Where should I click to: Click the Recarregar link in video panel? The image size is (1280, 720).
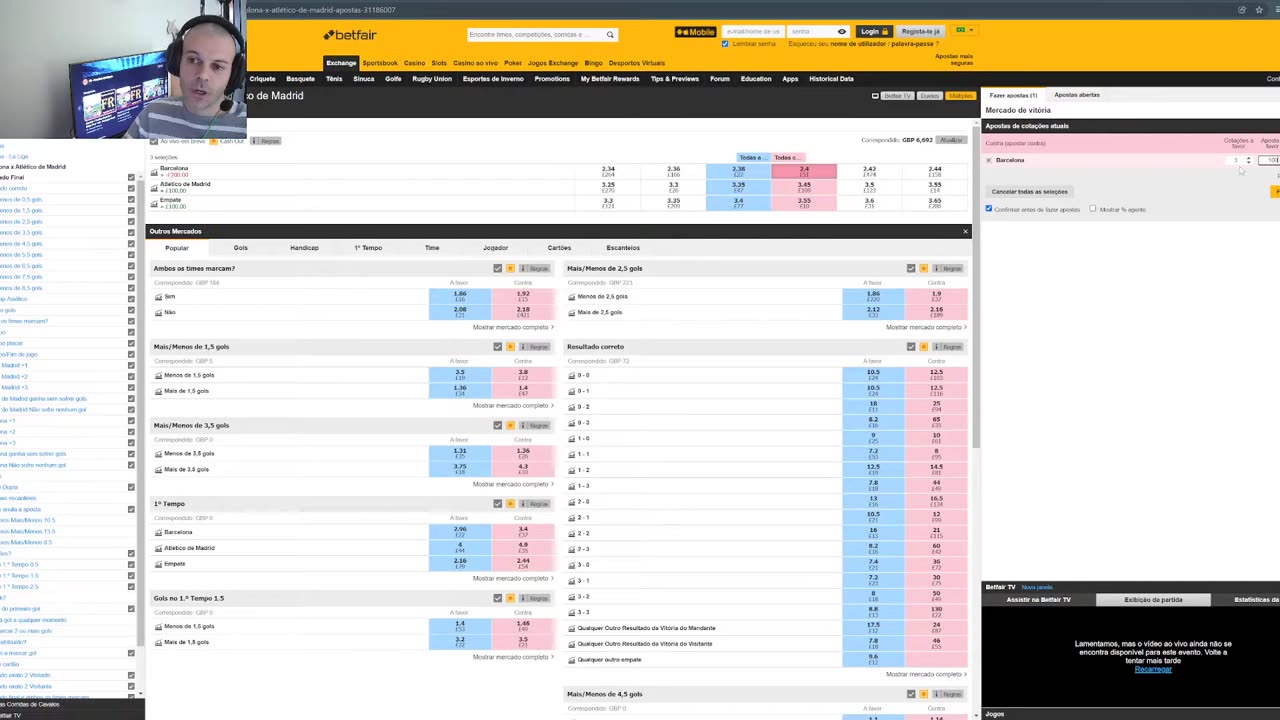click(x=1152, y=669)
